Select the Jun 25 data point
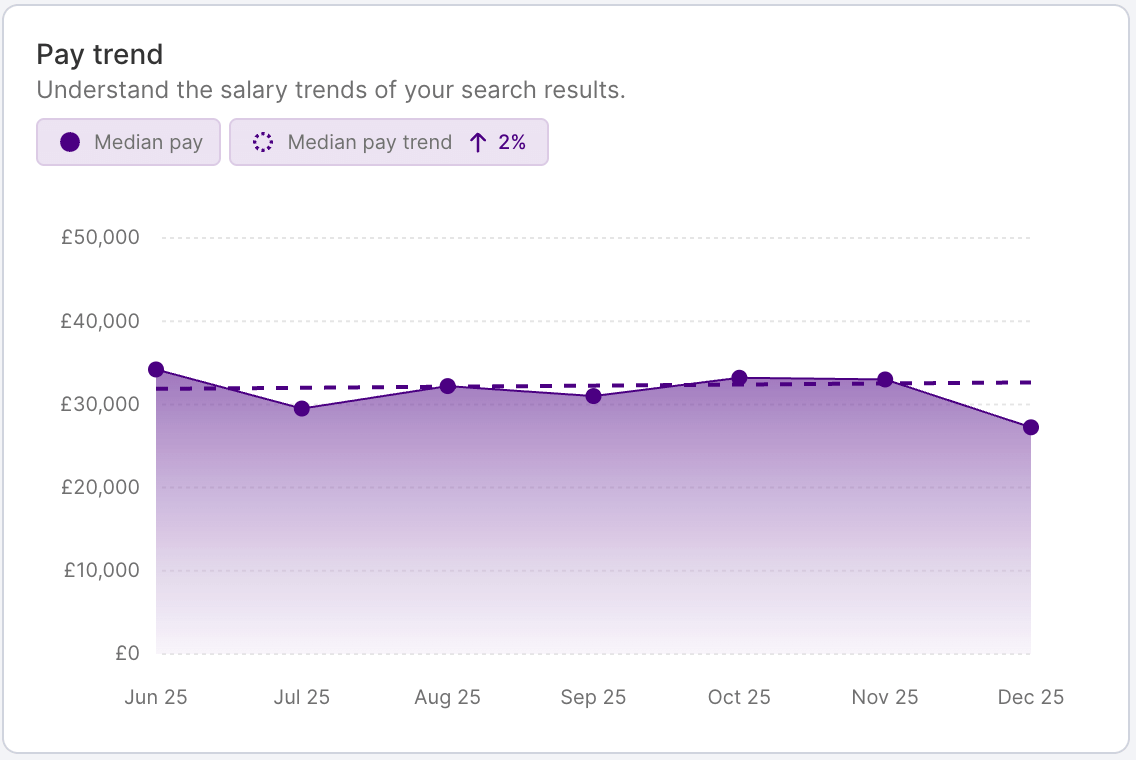 (156, 369)
